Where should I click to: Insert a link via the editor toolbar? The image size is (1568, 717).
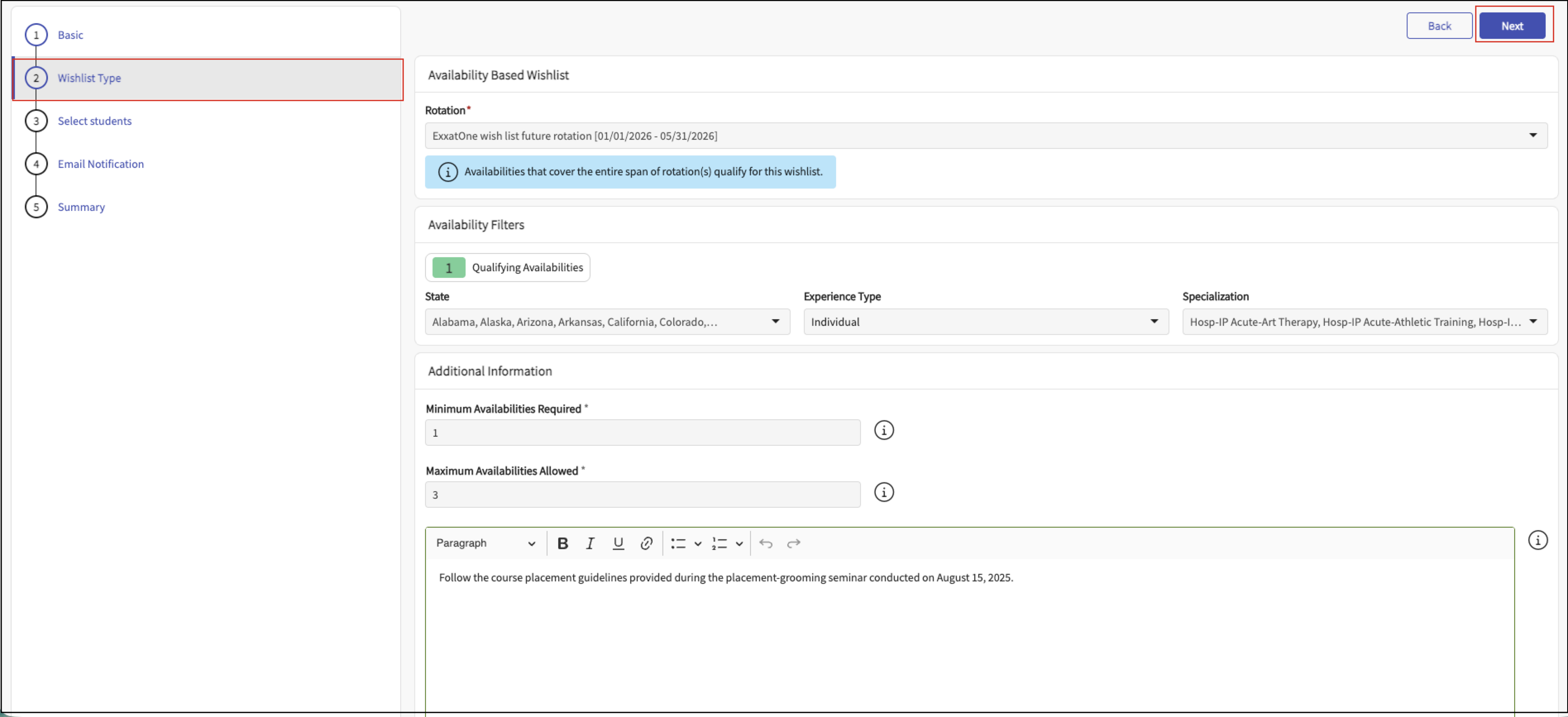coord(646,543)
